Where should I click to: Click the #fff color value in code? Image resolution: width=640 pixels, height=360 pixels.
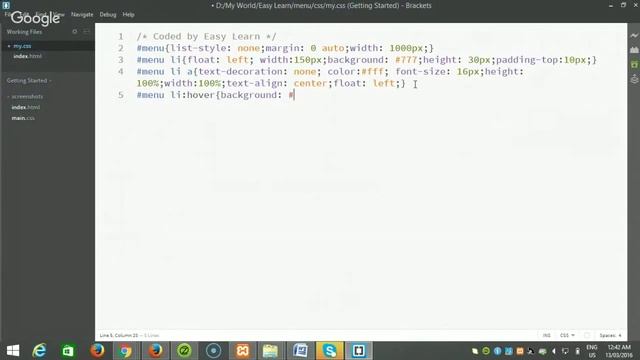click(x=372, y=72)
